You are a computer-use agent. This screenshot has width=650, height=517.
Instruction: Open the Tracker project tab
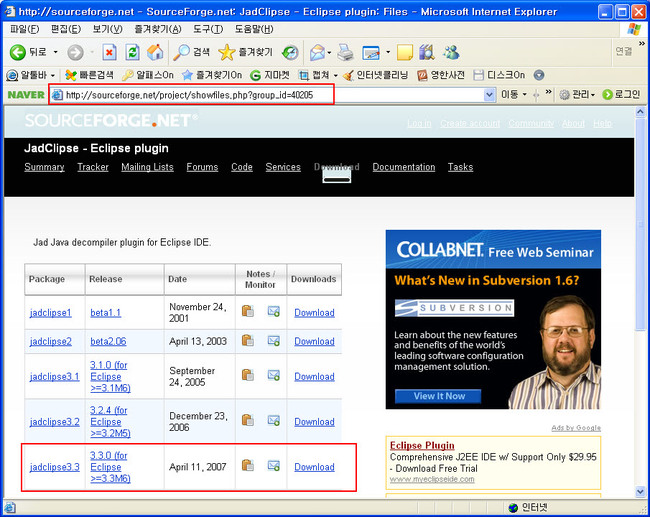click(93, 167)
